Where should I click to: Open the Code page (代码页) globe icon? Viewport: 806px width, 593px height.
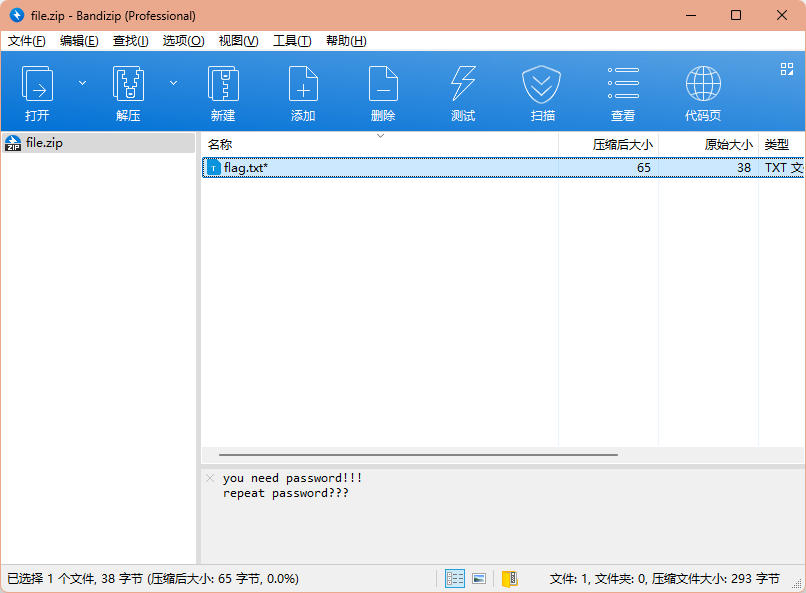tap(703, 85)
